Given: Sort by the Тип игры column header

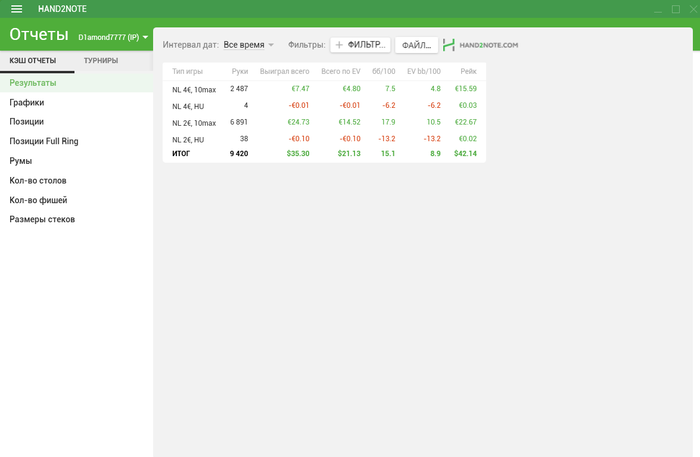Looking at the screenshot, I should (x=188, y=71).
